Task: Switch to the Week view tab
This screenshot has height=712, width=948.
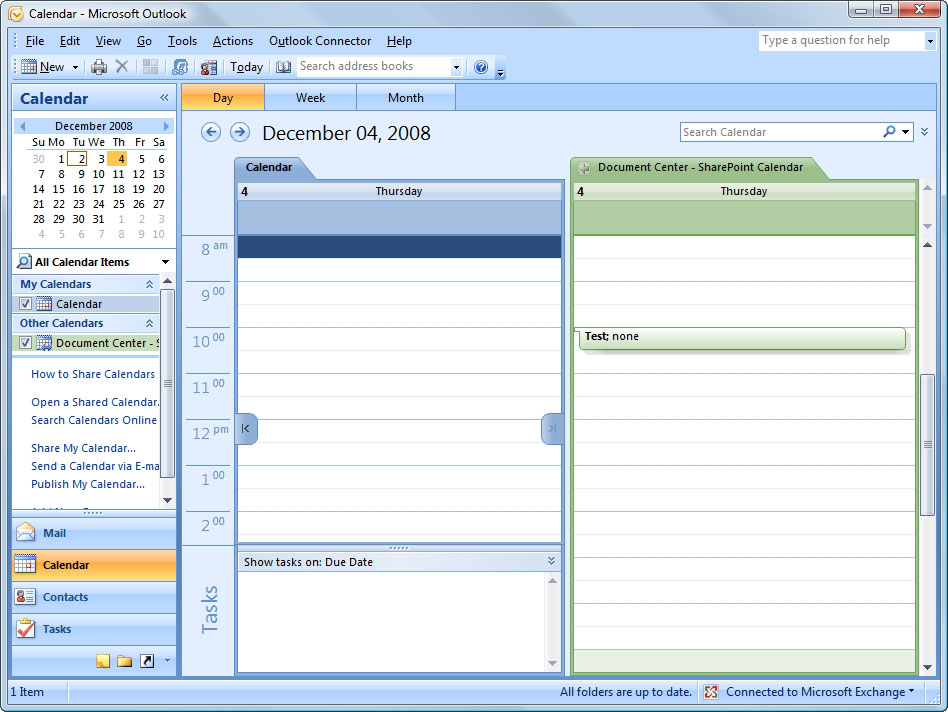Action: (x=310, y=98)
